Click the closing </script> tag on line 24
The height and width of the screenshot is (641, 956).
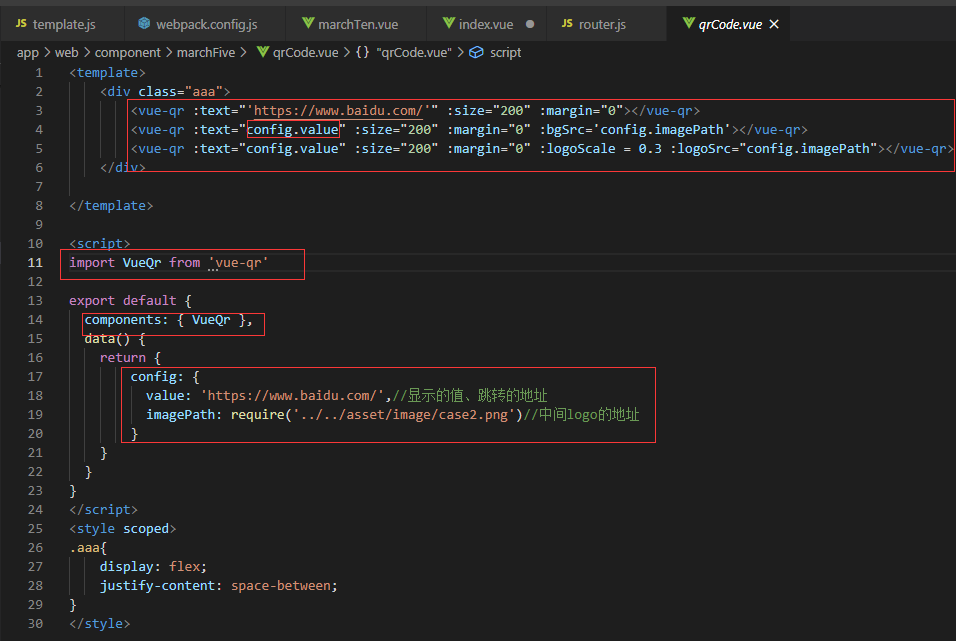(x=104, y=510)
